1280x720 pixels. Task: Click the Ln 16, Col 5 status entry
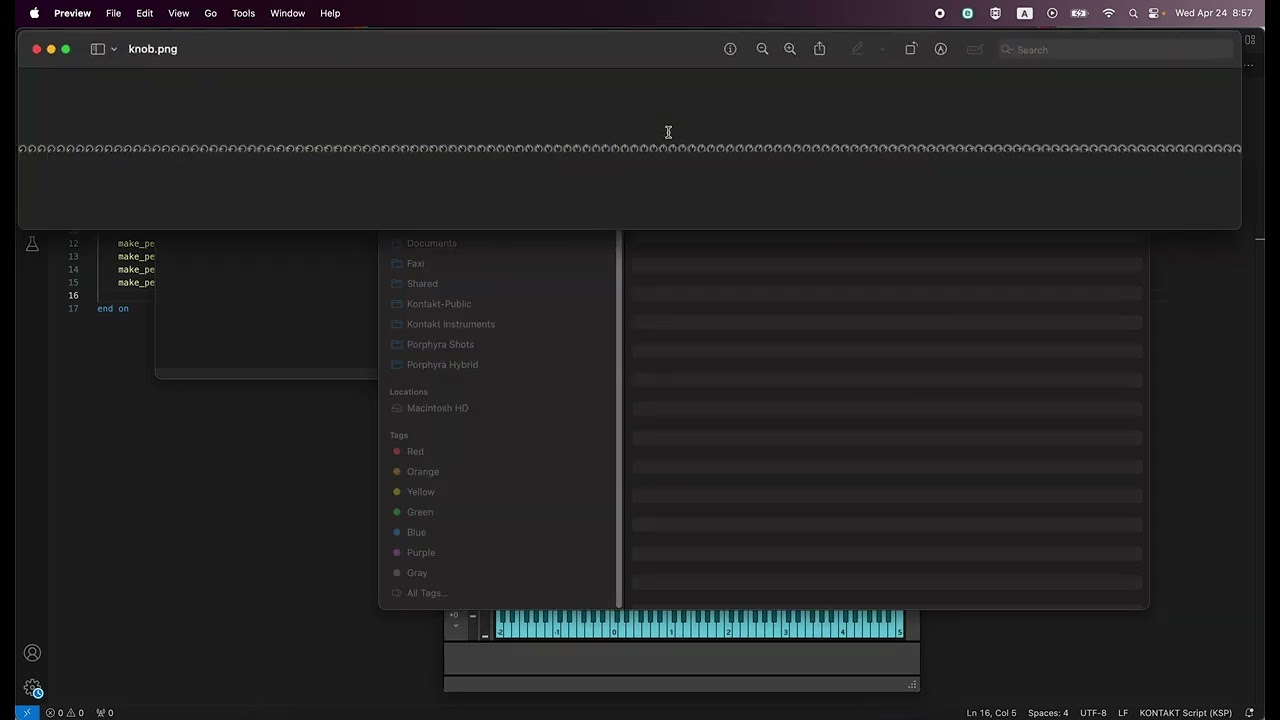pos(991,713)
